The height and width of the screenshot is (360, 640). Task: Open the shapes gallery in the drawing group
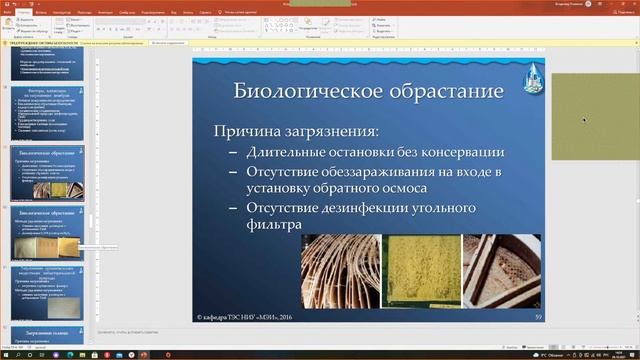(281, 25)
